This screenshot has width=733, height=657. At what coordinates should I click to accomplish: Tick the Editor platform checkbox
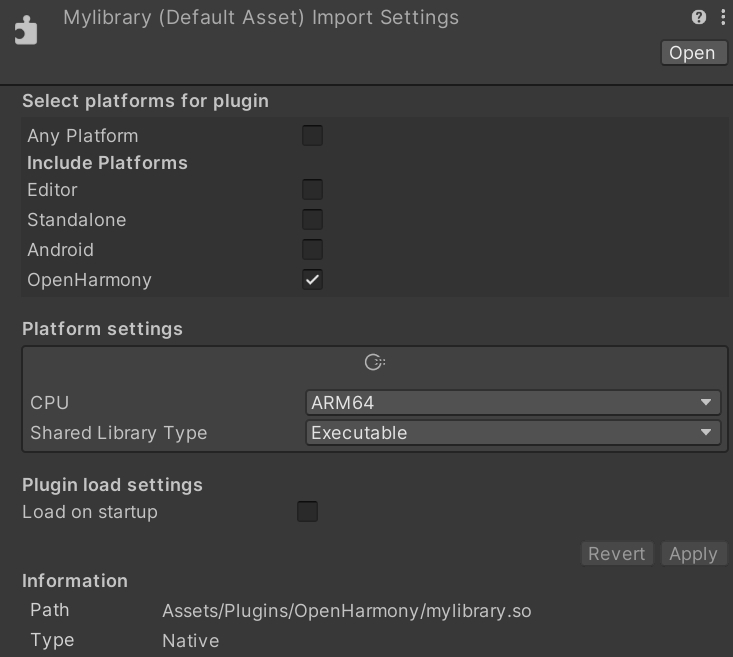click(312, 190)
